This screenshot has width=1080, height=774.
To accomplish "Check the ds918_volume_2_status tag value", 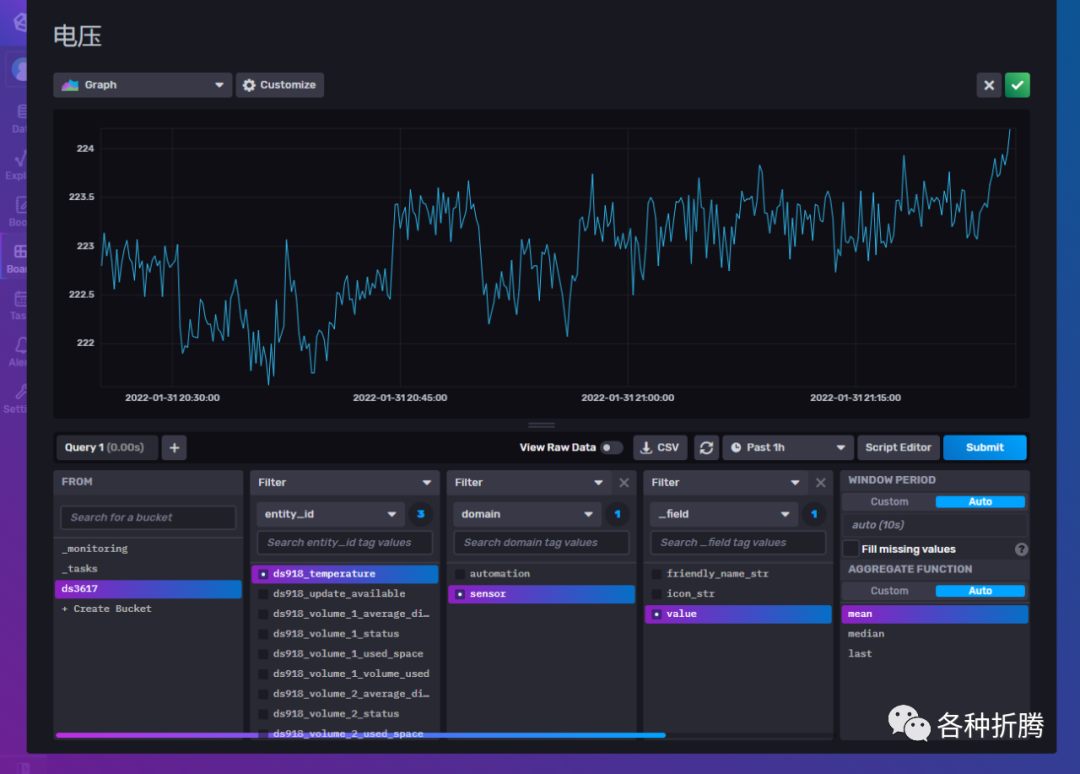I will 344,713.
